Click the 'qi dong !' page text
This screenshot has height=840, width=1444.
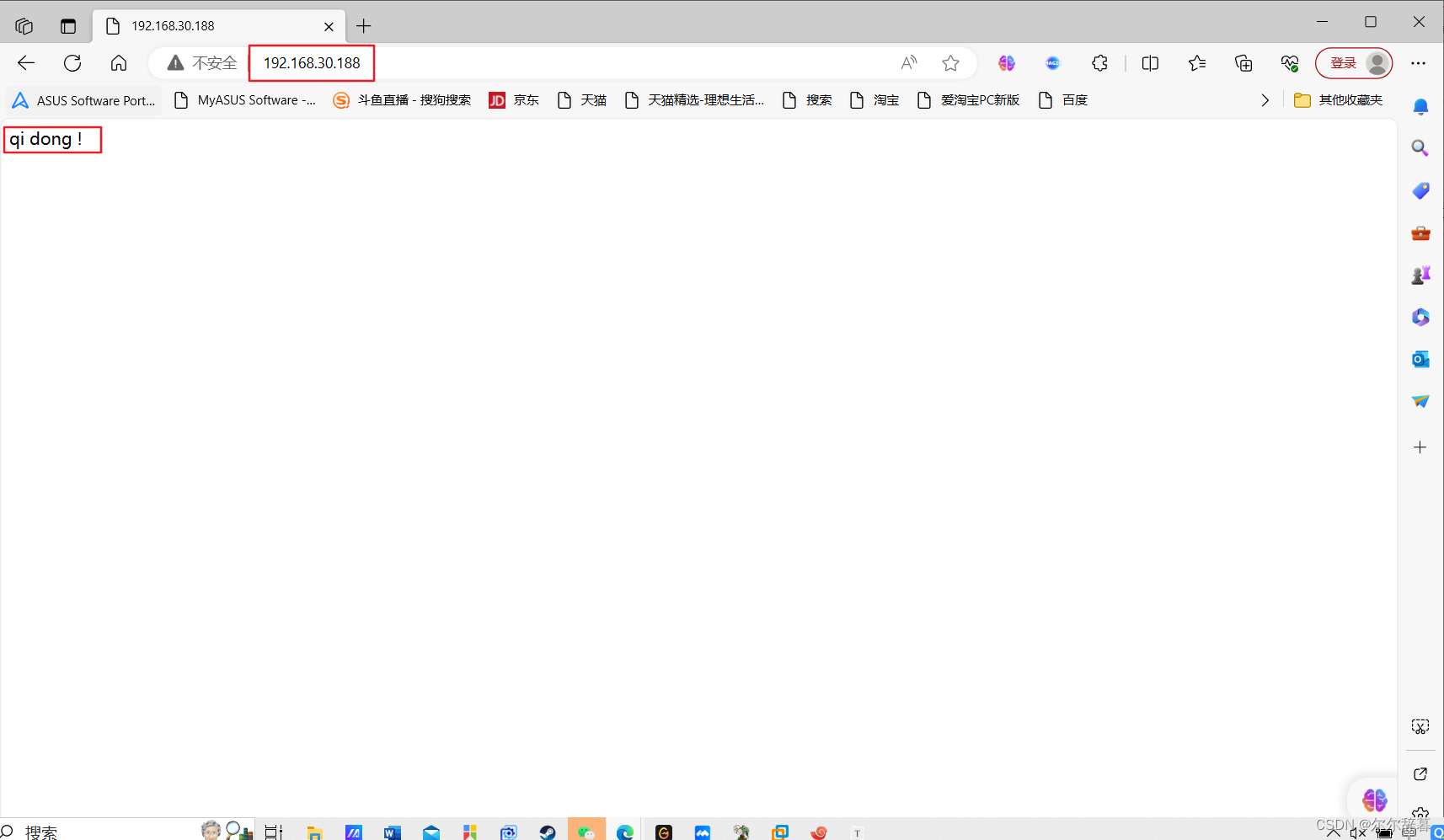(46, 139)
